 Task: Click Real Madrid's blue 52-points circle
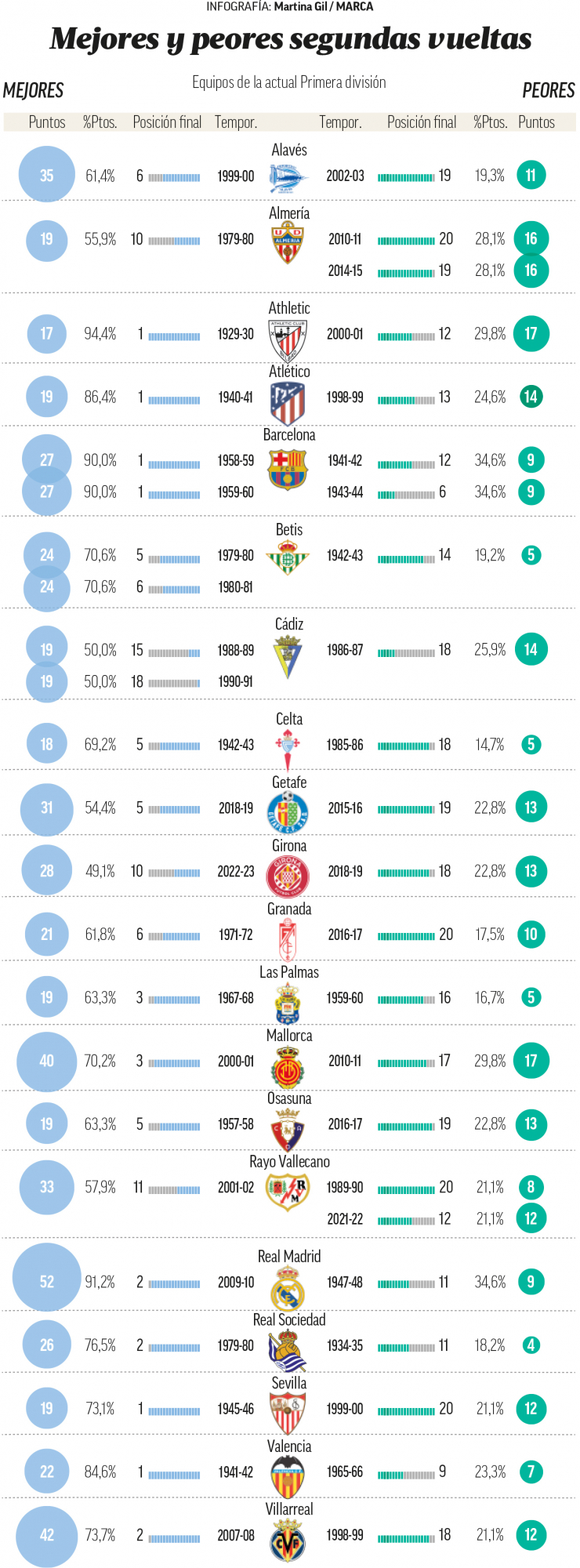tap(47, 1282)
